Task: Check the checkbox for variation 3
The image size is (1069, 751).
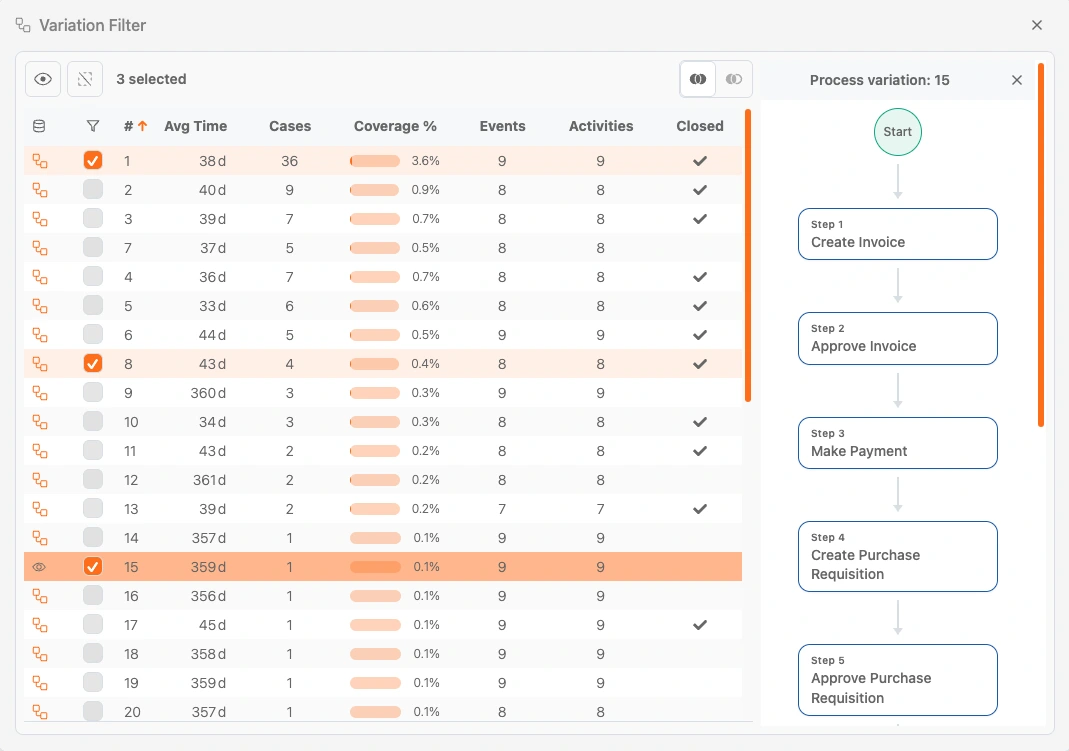Action: 93,219
